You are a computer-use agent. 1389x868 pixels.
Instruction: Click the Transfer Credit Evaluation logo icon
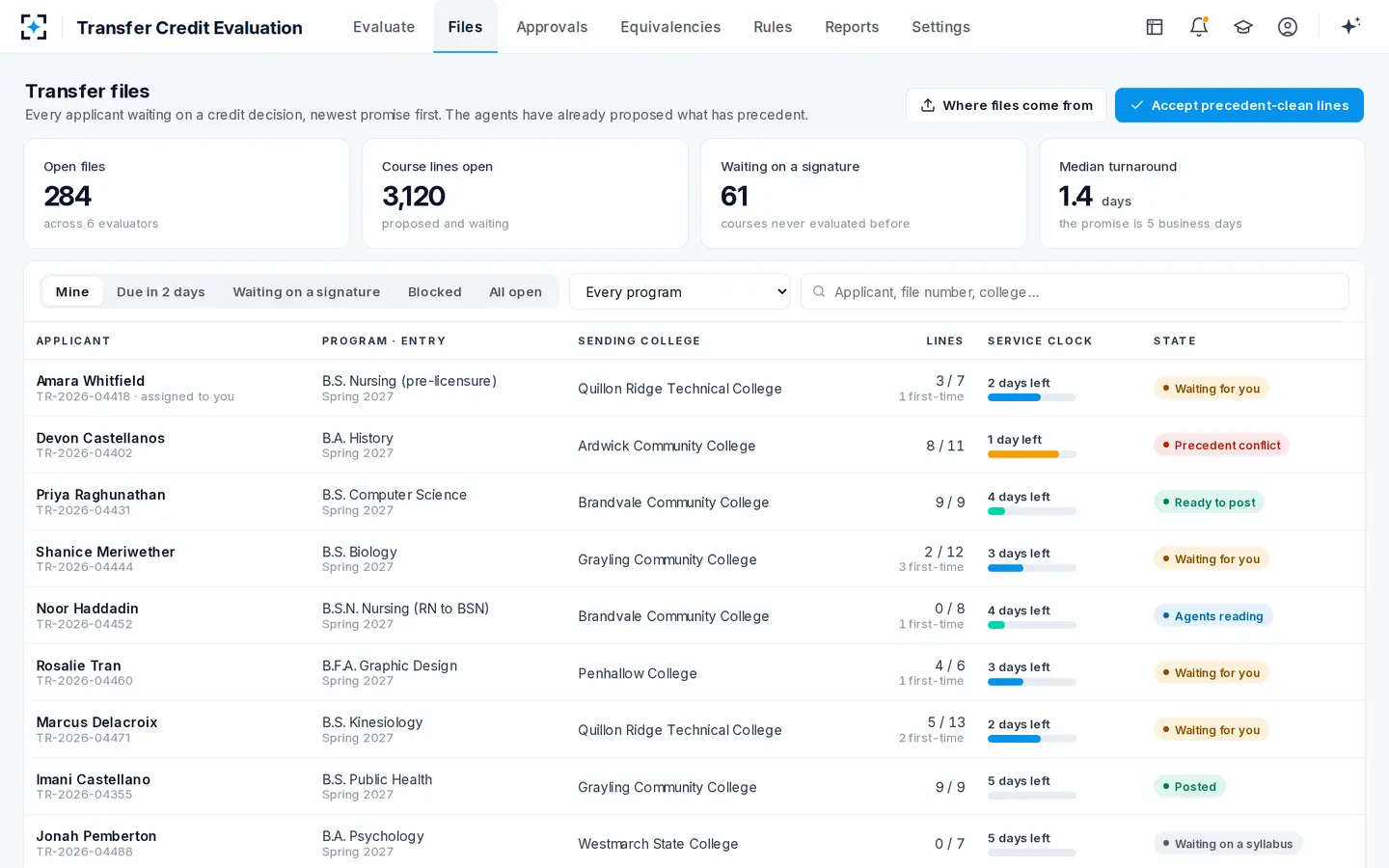tap(34, 27)
